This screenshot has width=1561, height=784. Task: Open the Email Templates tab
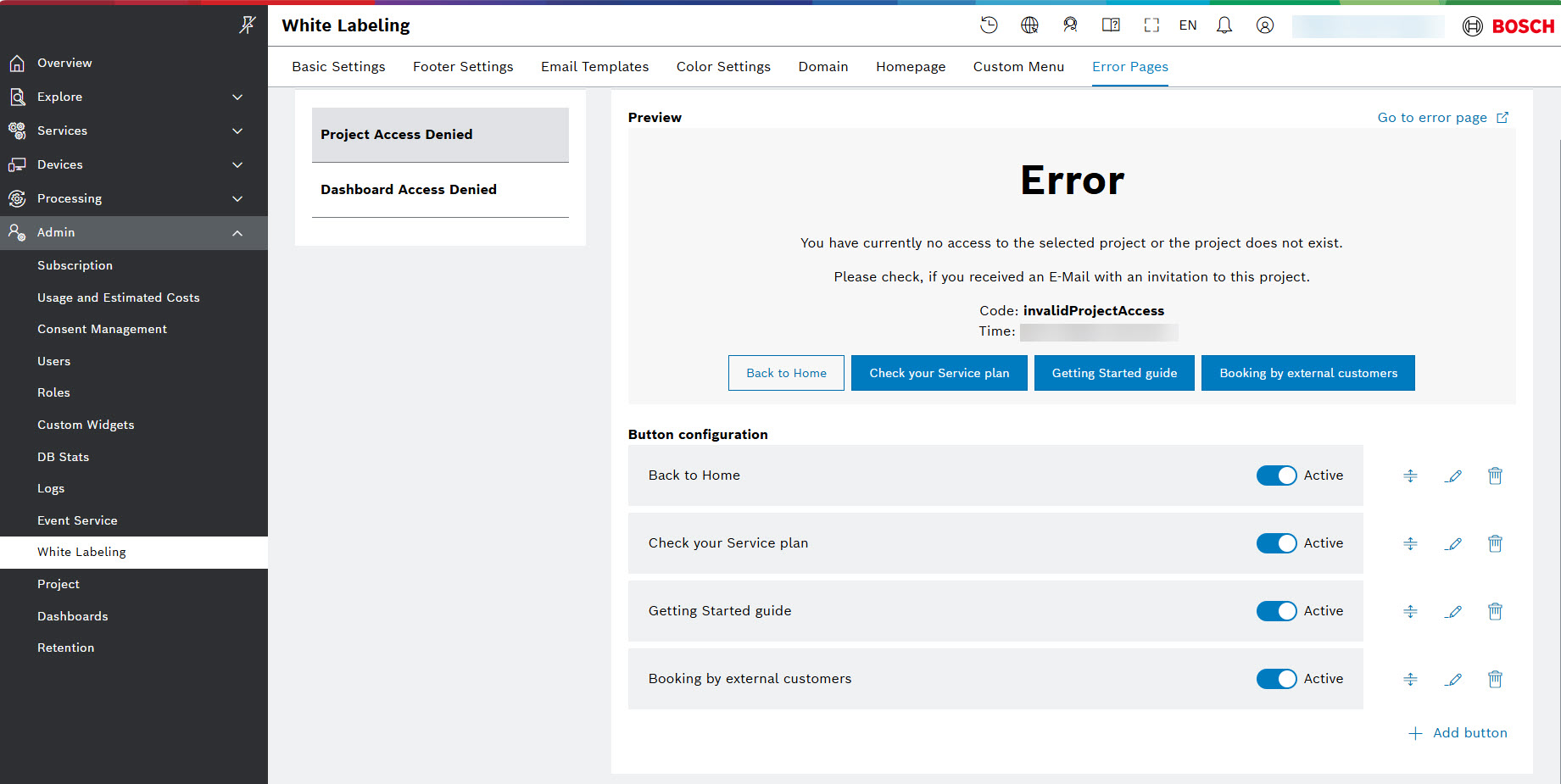[x=594, y=67]
